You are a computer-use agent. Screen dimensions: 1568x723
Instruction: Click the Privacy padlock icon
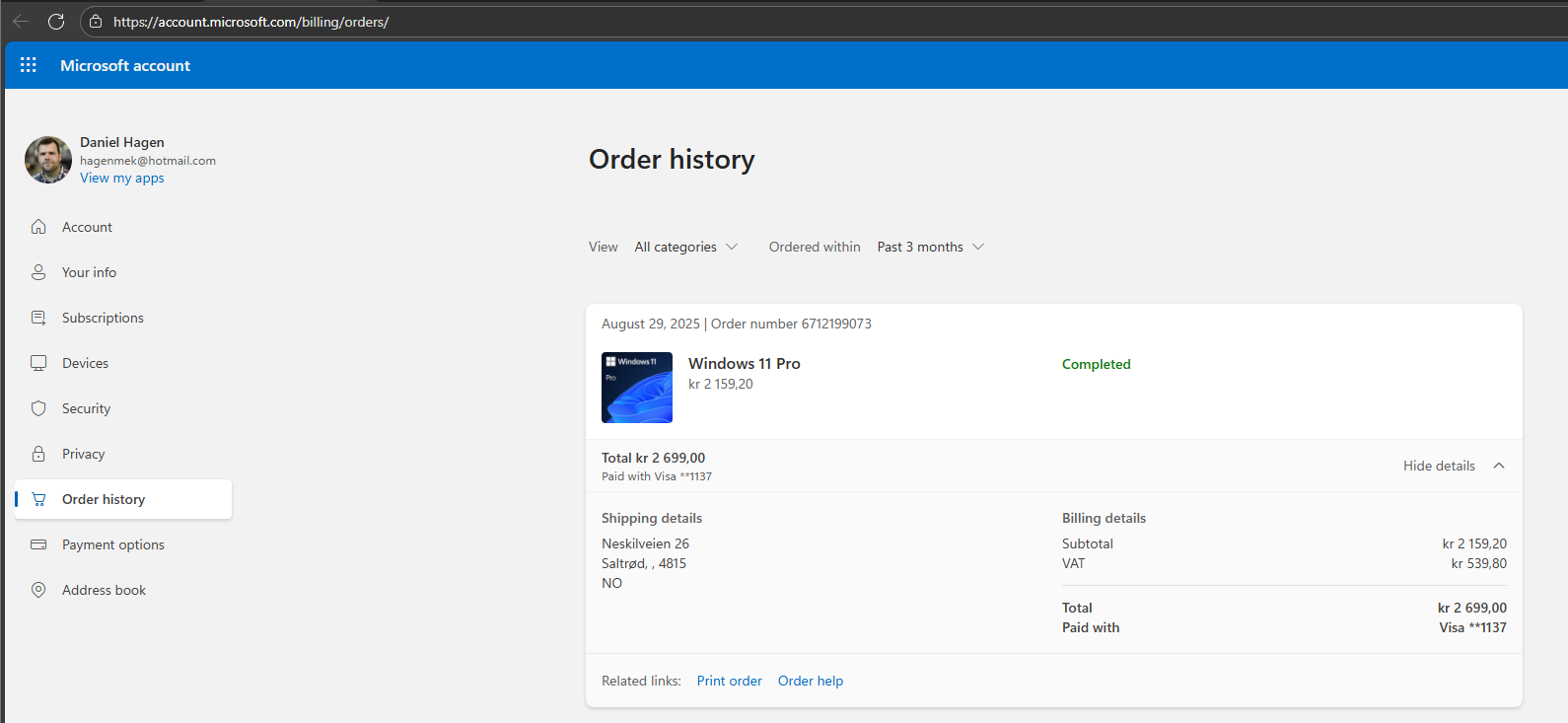point(38,454)
